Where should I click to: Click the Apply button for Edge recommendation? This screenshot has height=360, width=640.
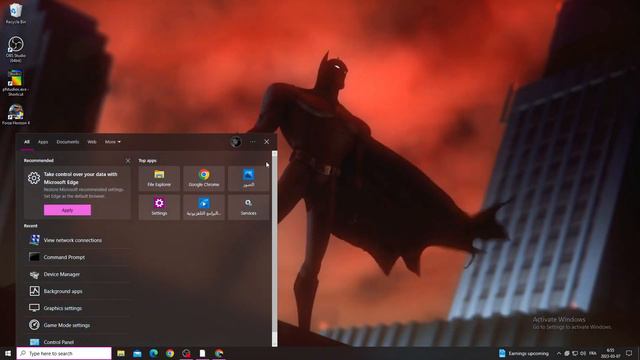pos(67,210)
